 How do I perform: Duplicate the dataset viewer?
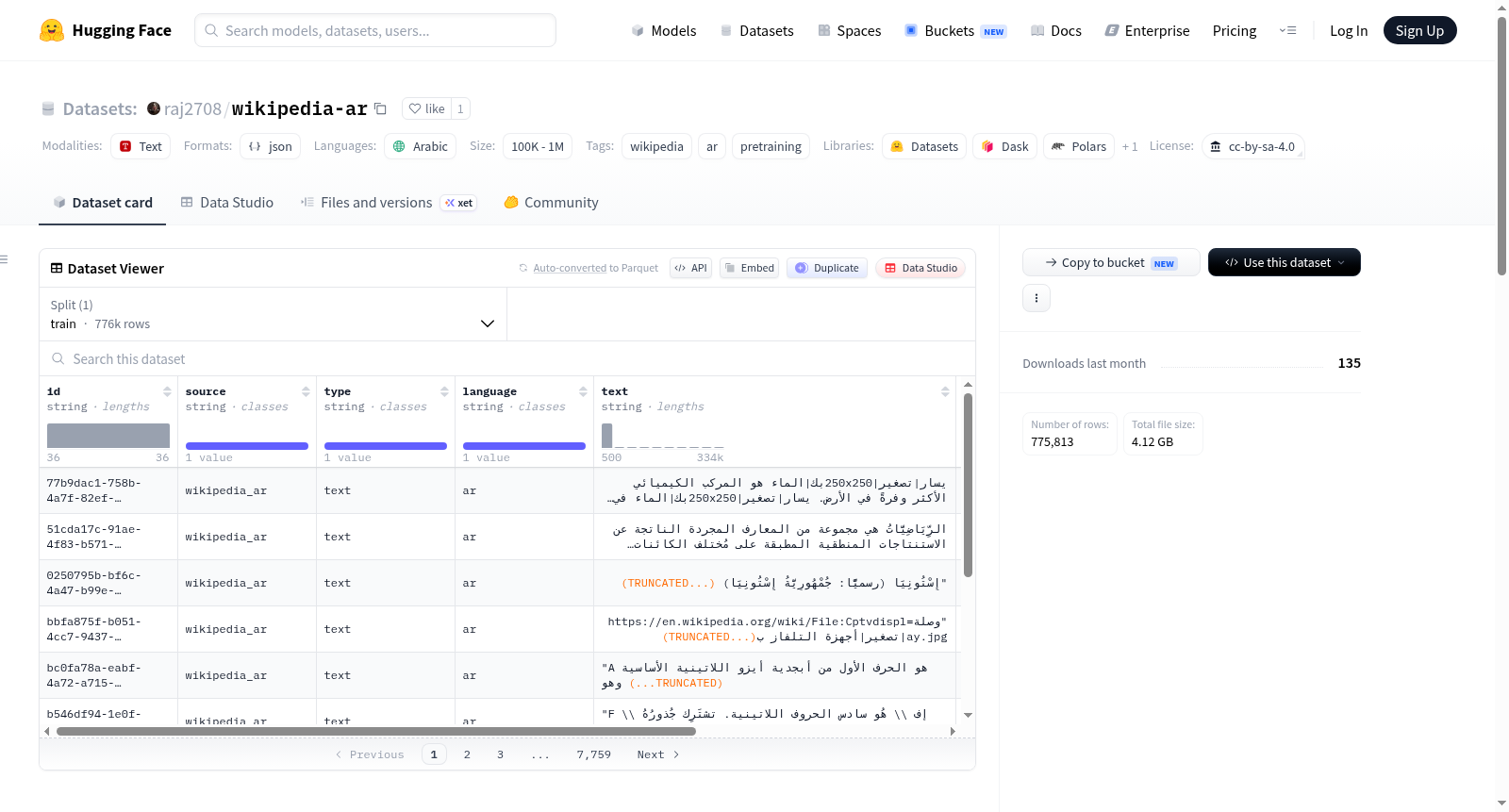(827, 268)
